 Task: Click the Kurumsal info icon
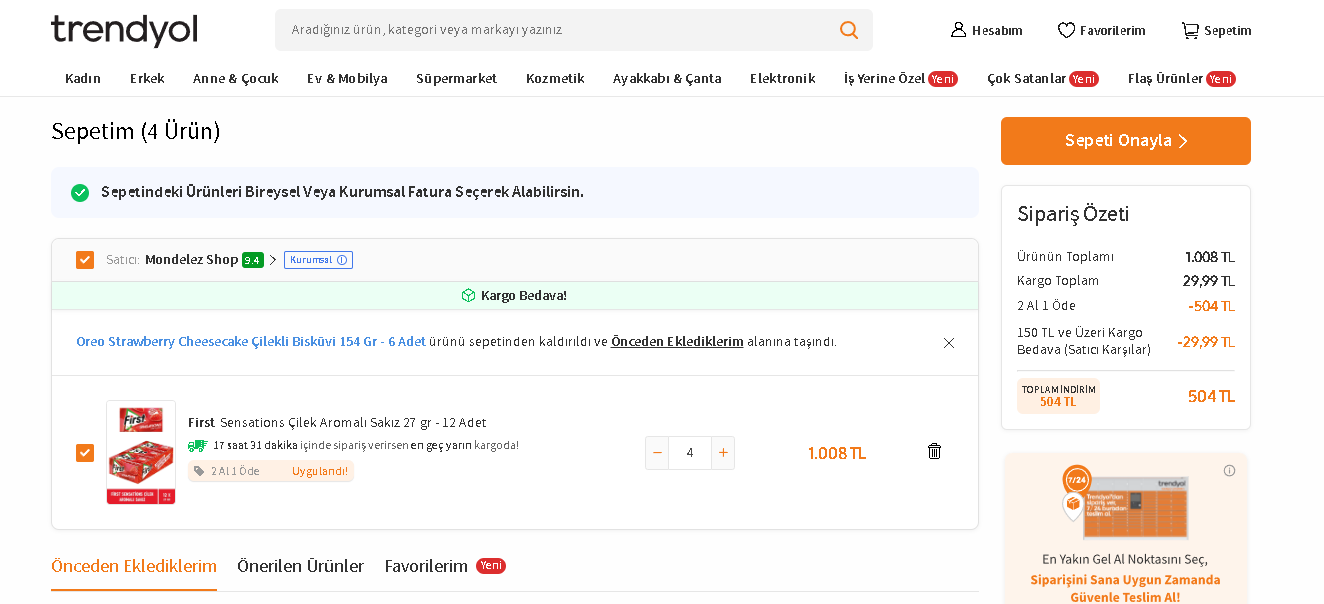coord(342,260)
